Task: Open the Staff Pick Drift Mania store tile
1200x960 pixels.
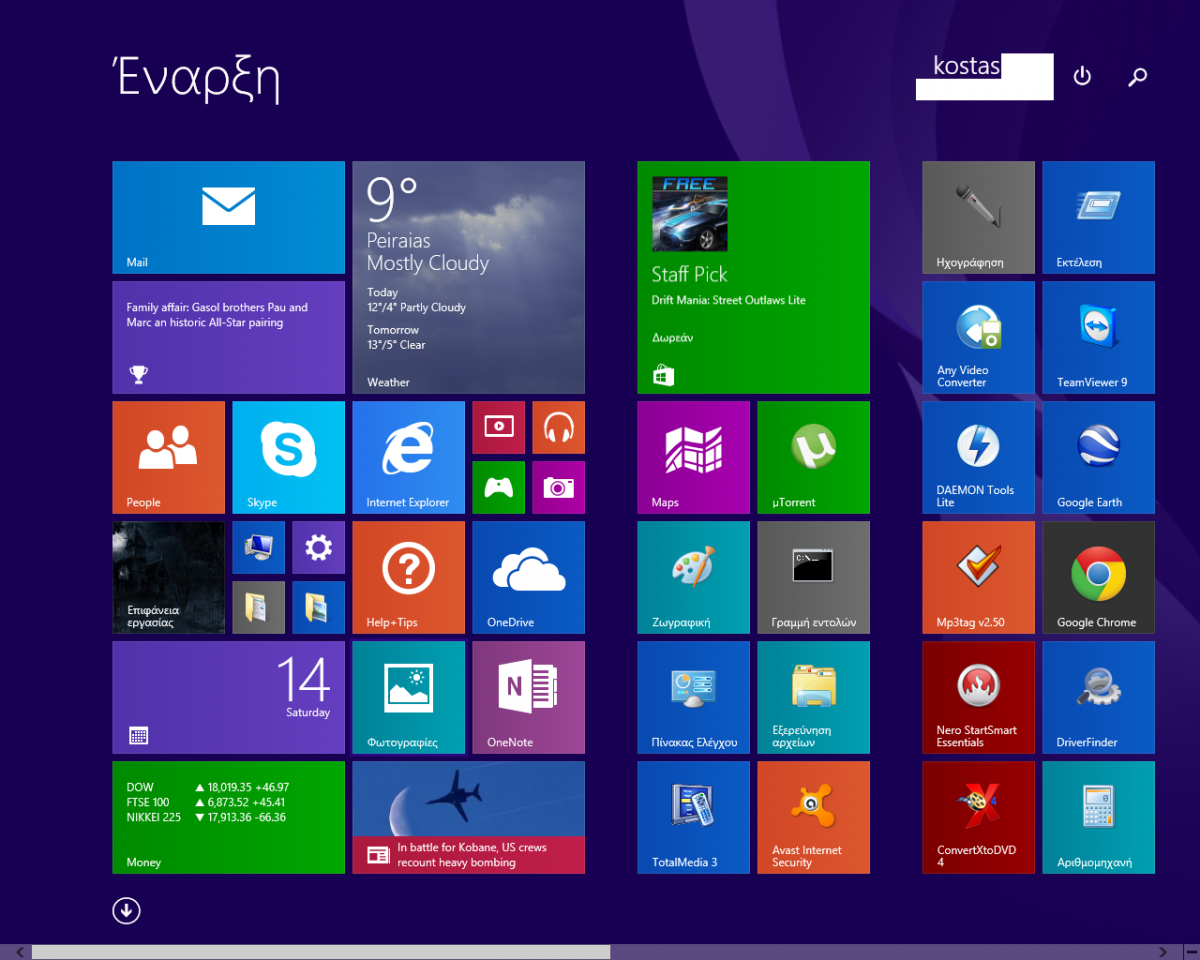Action: click(753, 277)
